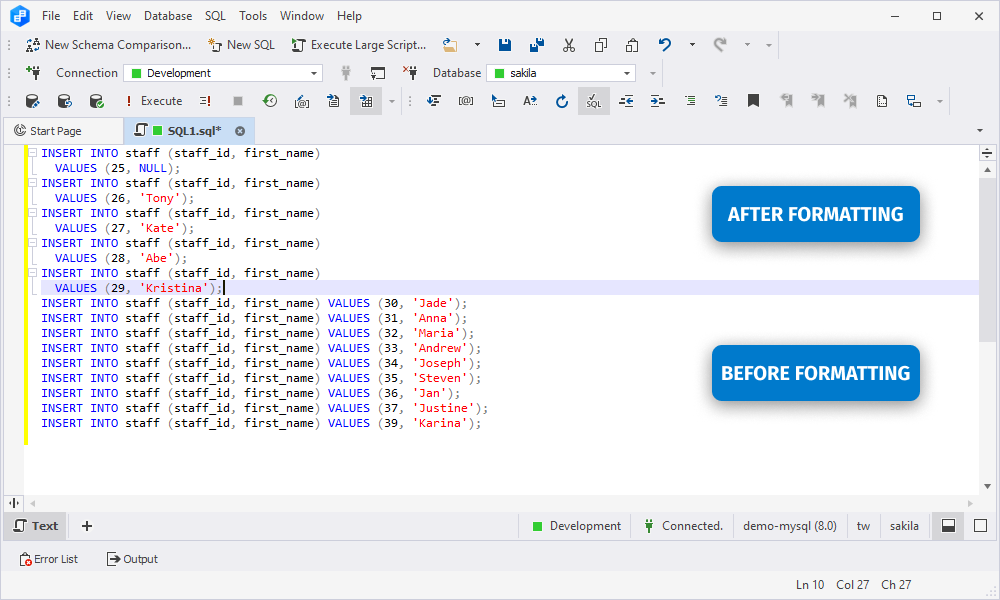
Task: Open the tab list dropdown arrow
Action: pyautogui.click(x=980, y=131)
